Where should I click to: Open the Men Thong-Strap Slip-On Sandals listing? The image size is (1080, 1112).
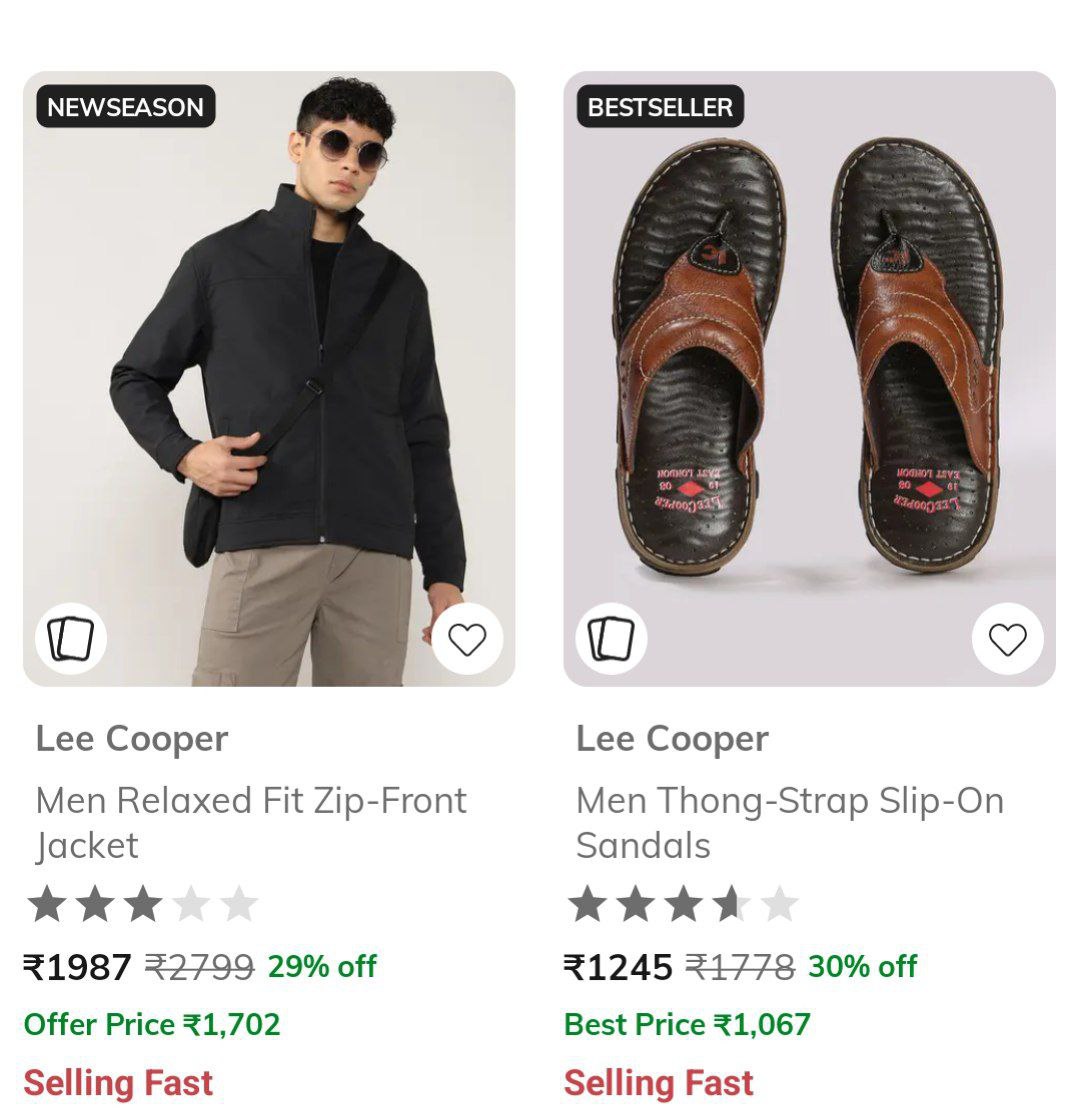pyautogui.click(x=791, y=822)
